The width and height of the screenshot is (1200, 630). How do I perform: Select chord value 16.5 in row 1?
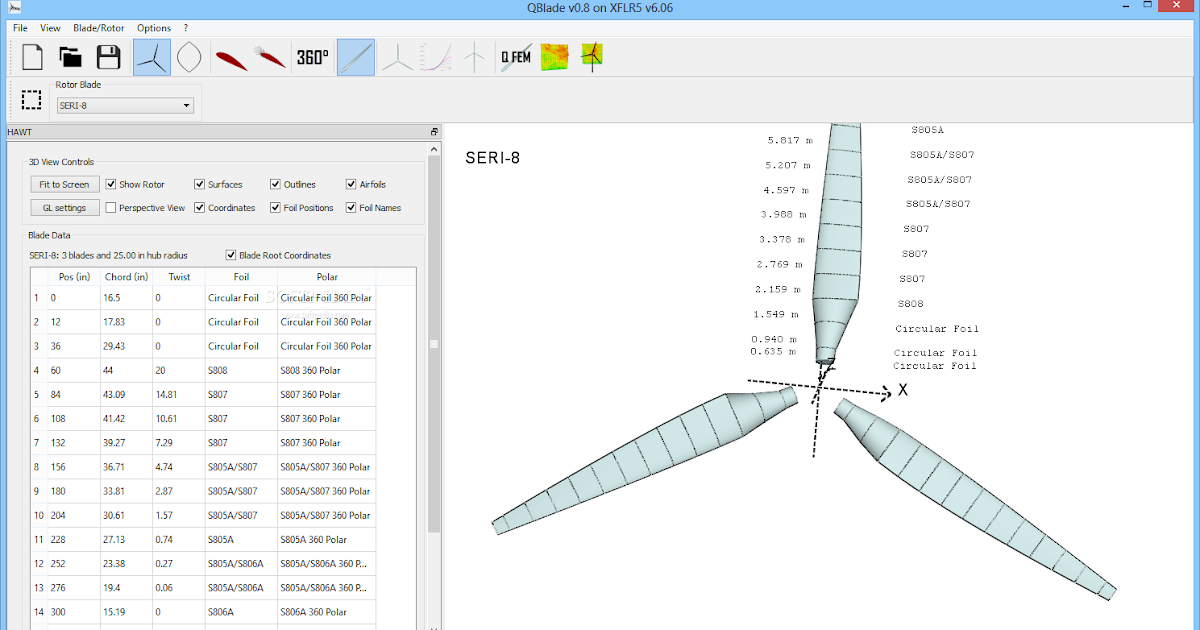tap(126, 298)
